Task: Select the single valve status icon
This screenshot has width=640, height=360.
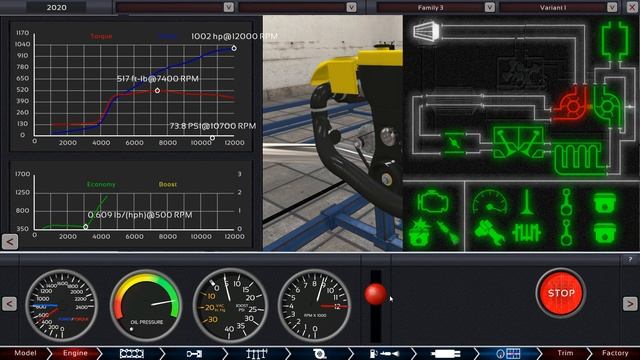Action: (527, 202)
